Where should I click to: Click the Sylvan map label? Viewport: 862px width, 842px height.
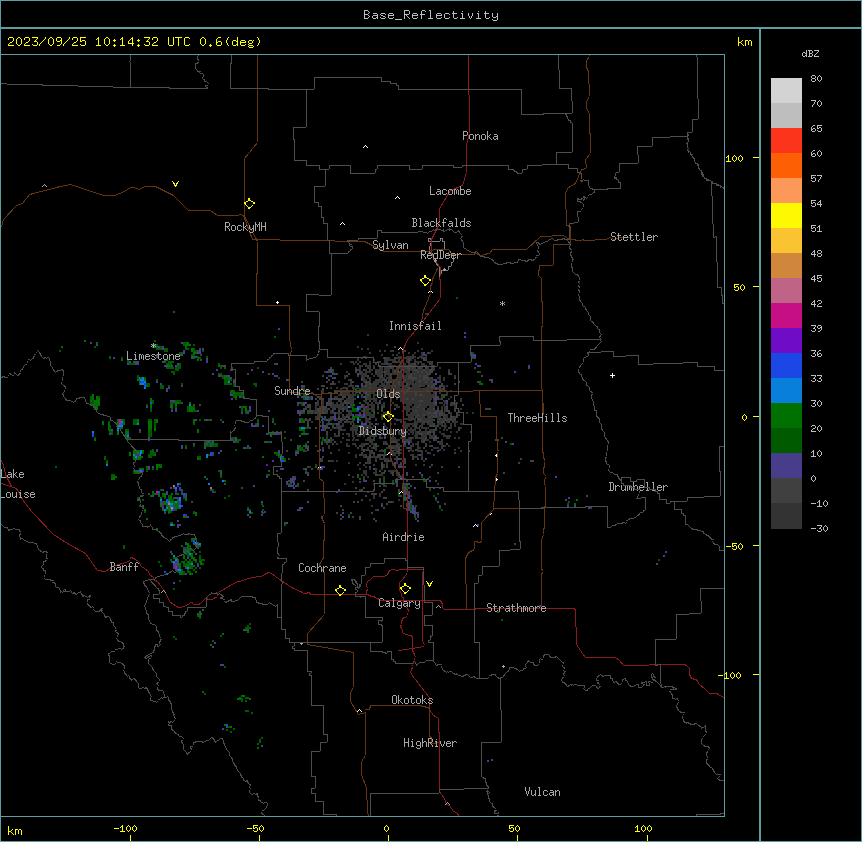click(390, 245)
